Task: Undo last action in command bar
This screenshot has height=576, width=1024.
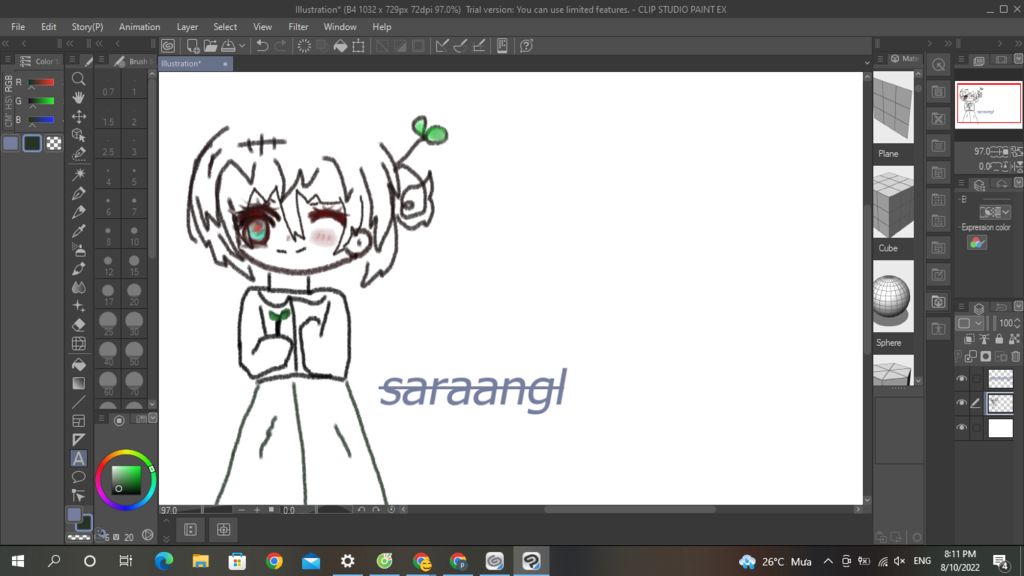Action: tap(262, 46)
